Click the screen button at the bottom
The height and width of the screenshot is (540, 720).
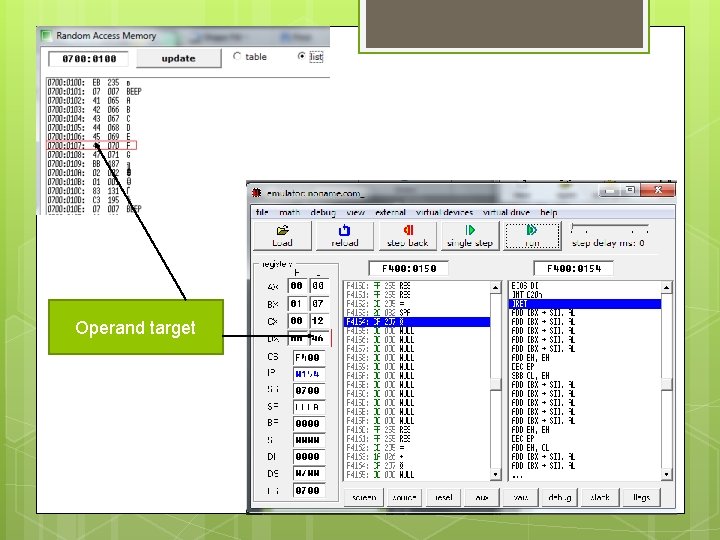[x=364, y=497]
